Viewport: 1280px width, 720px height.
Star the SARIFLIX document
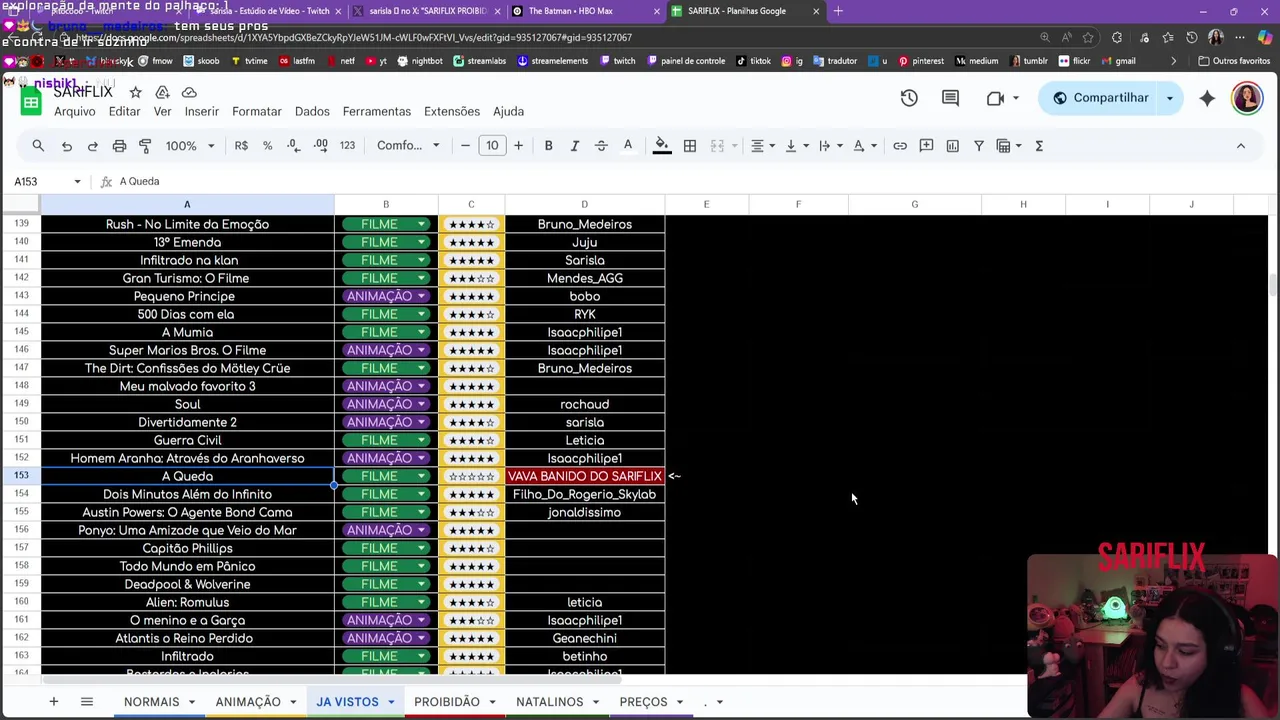[135, 92]
